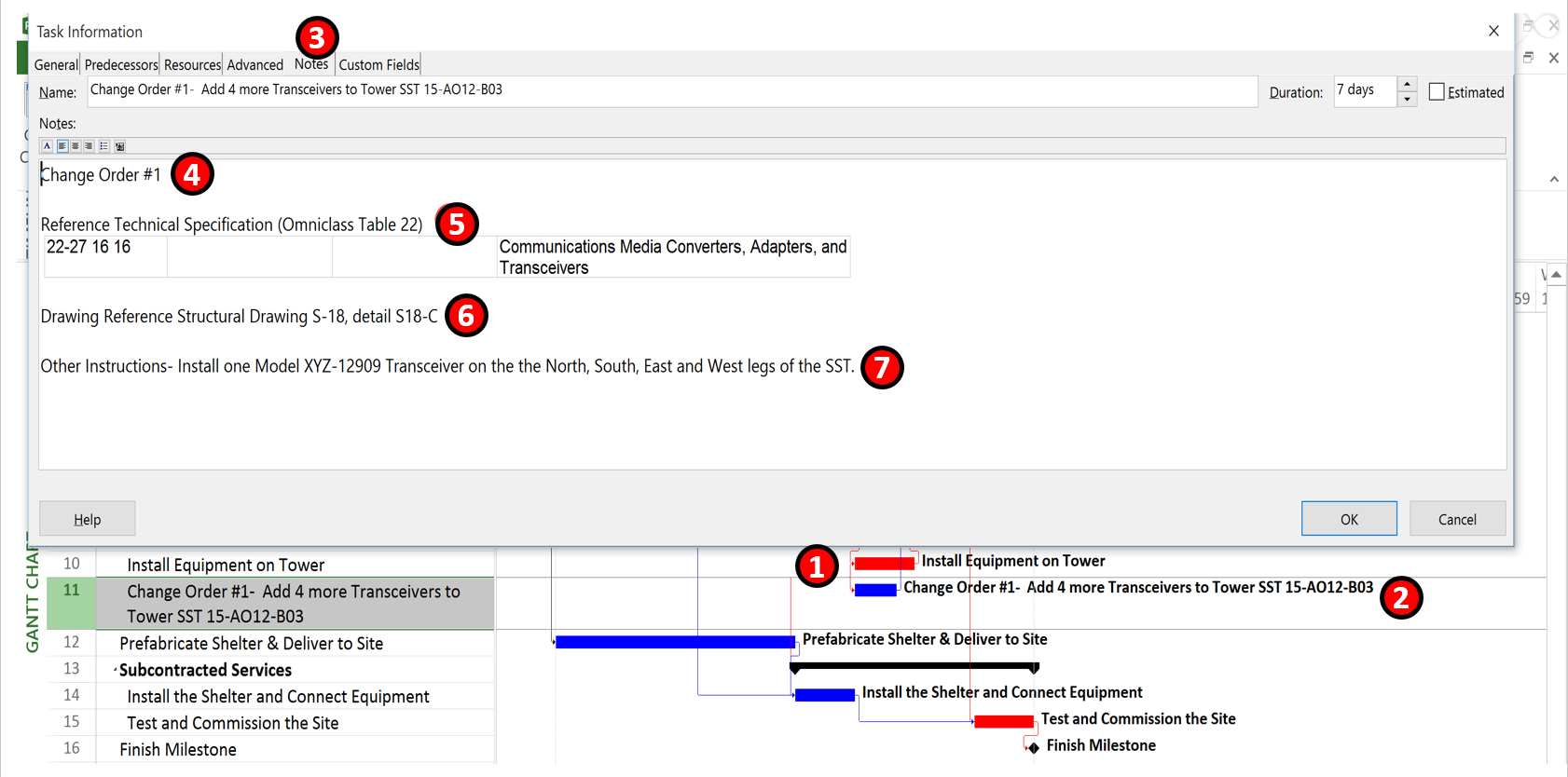Click the Finish Milestone diamond marker

(1033, 747)
